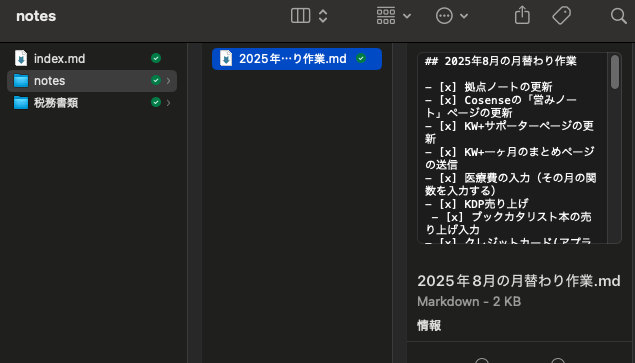Screen dimensions: 635x363
Task: Click file name 2025年8月の月替わり作業.md in preview
Action: pos(519,281)
